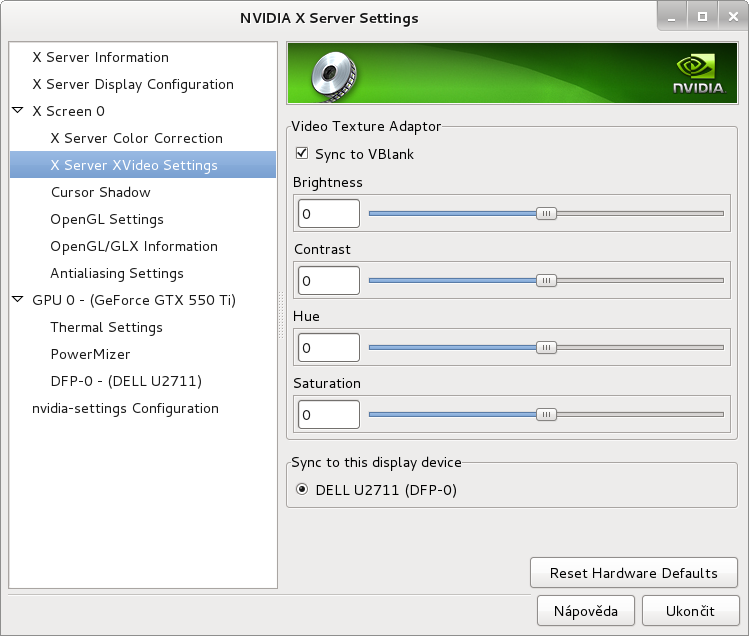749x636 pixels.
Task: Open OpenGL Settings page
Action: coord(107,220)
